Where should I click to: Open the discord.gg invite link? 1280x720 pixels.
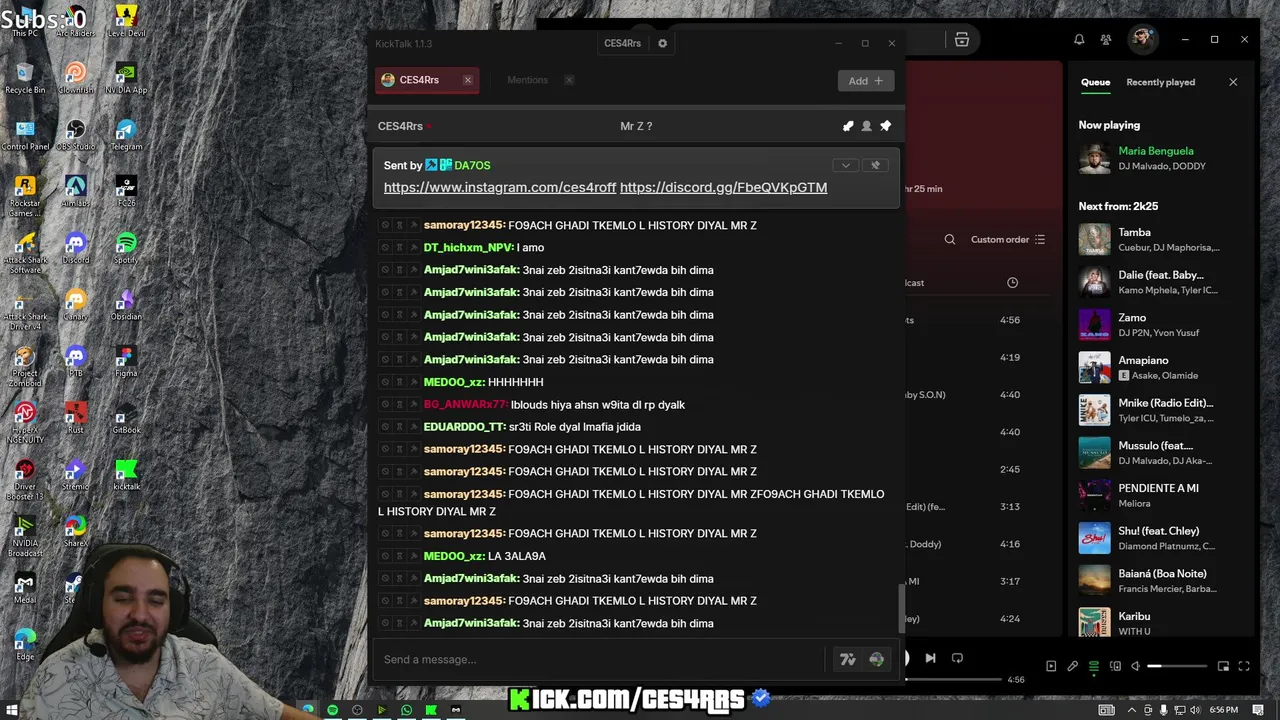[x=723, y=187]
